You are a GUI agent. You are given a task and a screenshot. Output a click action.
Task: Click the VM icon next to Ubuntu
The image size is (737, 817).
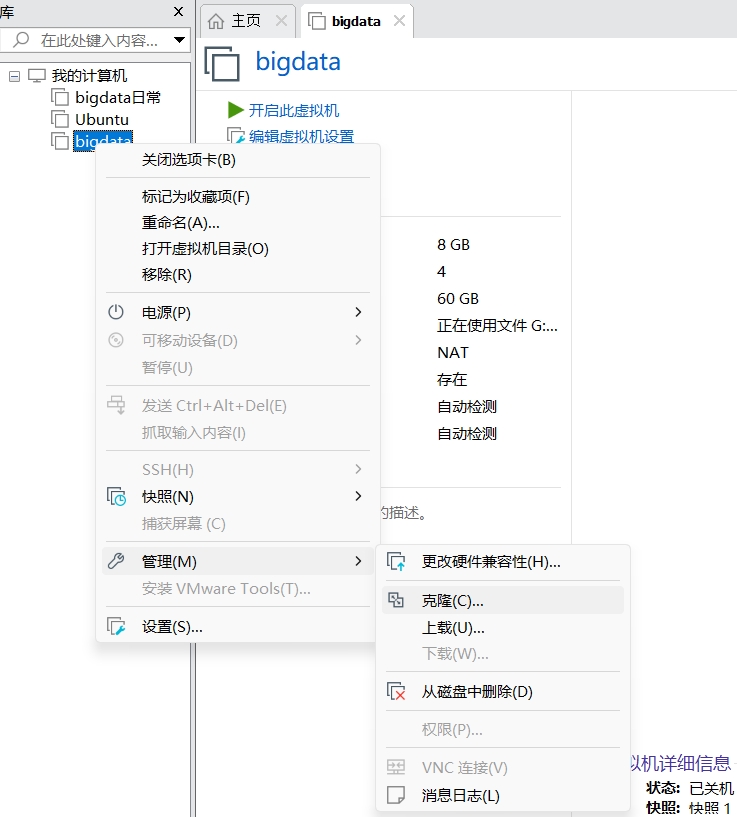click(60, 119)
